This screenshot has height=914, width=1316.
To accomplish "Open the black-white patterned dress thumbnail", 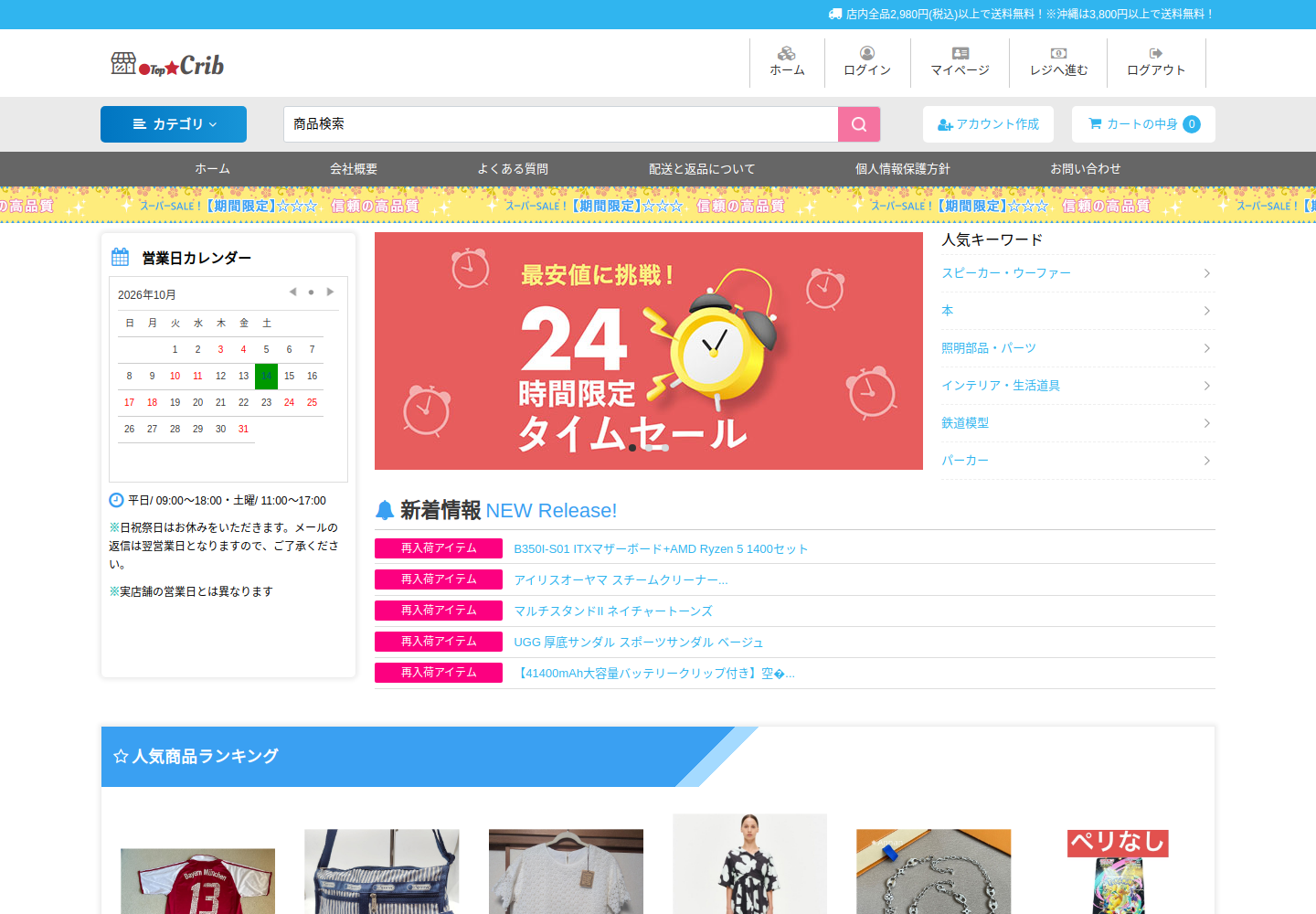I will (749, 864).
